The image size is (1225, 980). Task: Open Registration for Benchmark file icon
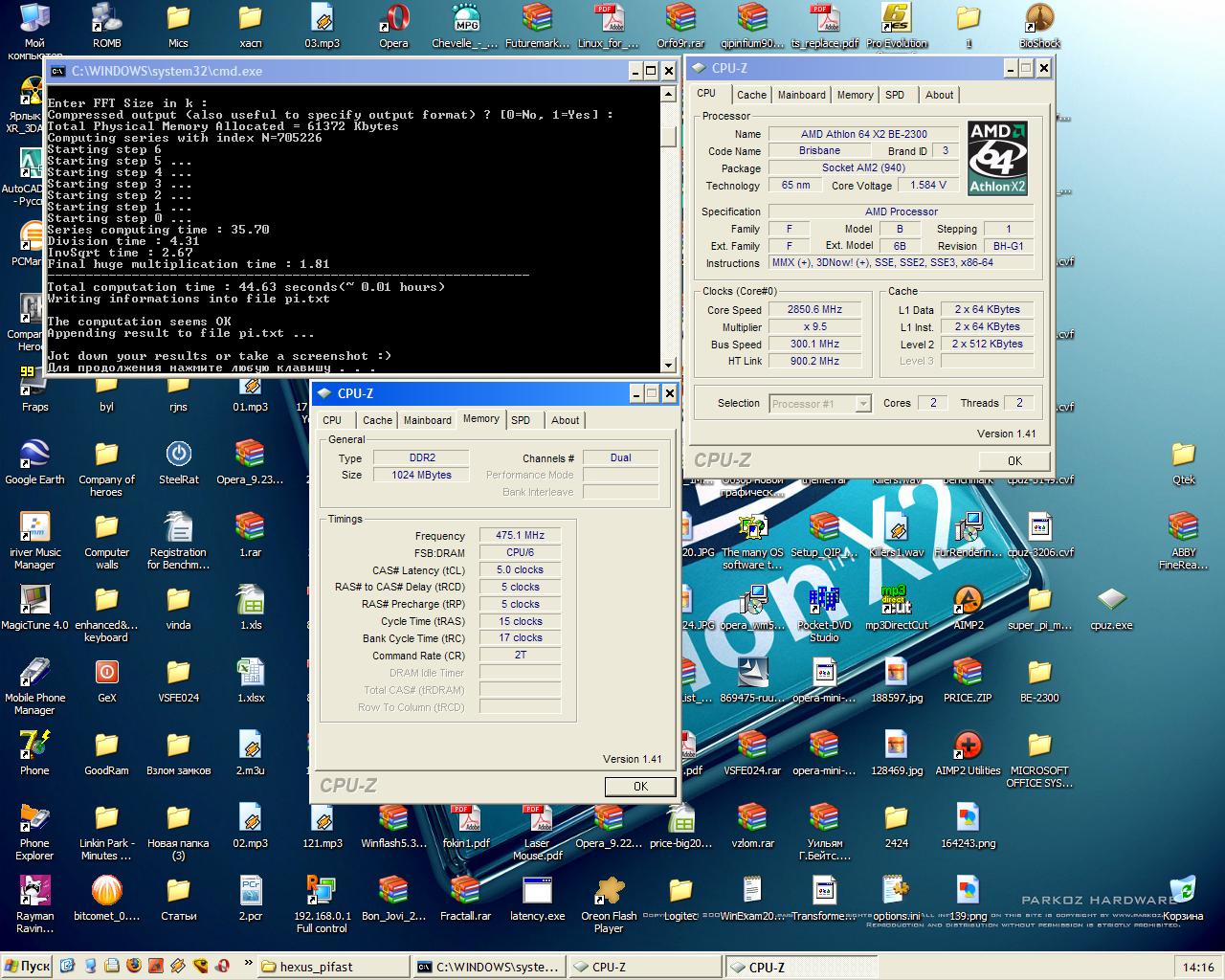click(x=178, y=541)
